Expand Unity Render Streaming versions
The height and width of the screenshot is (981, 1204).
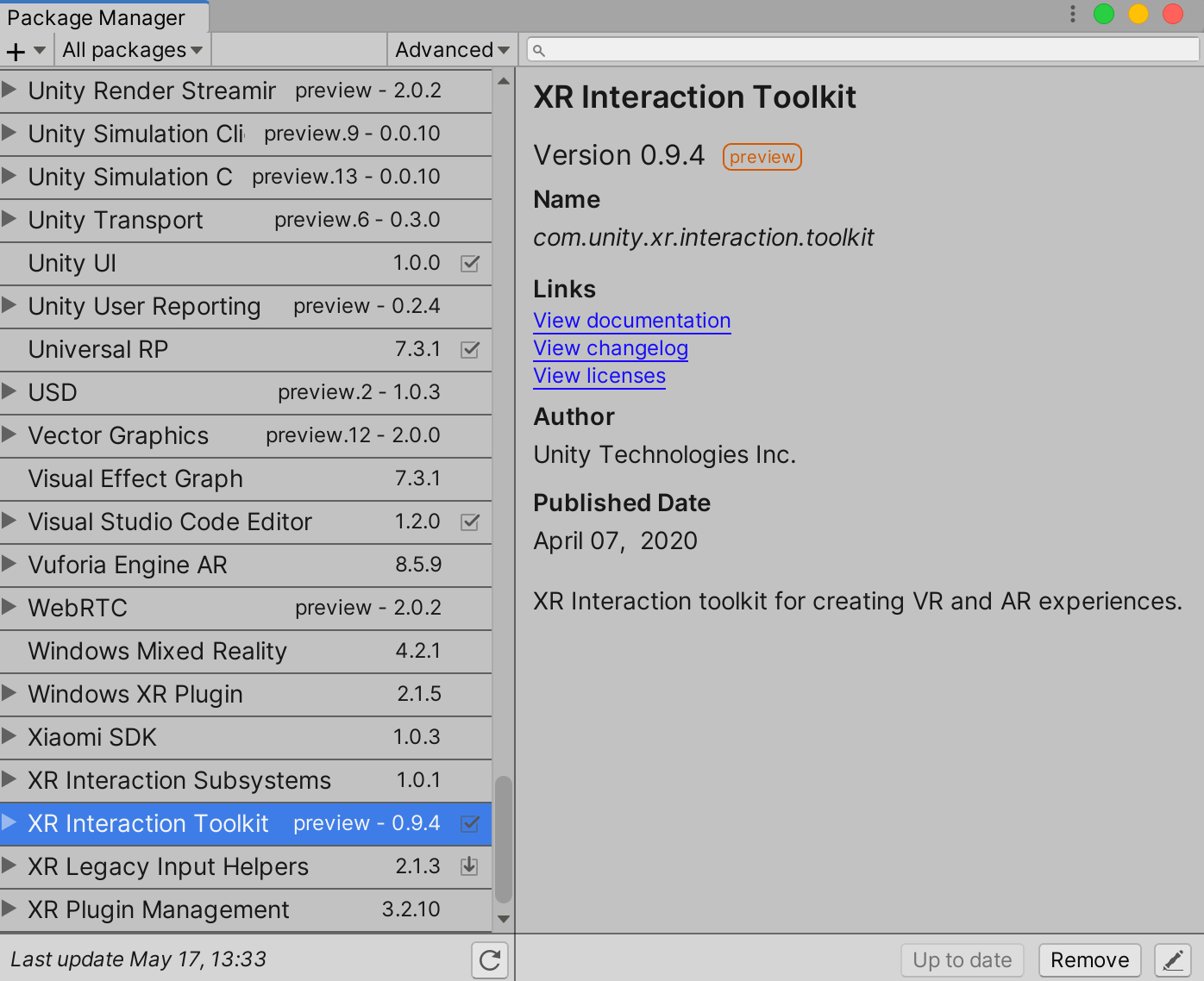click(x=9, y=89)
